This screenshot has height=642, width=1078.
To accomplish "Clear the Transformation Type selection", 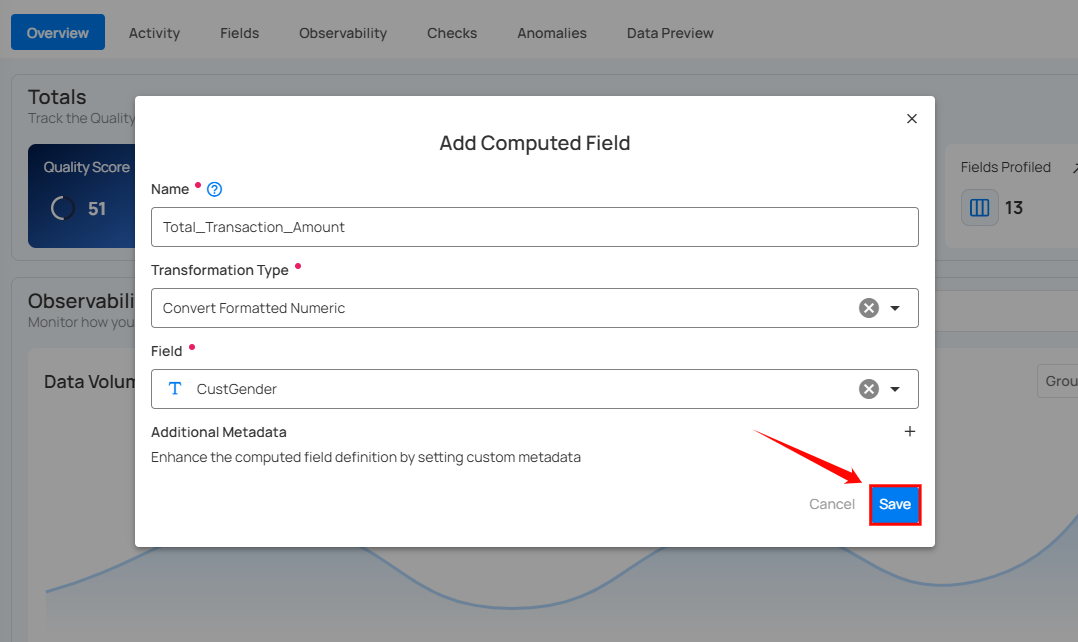I will pos(869,308).
